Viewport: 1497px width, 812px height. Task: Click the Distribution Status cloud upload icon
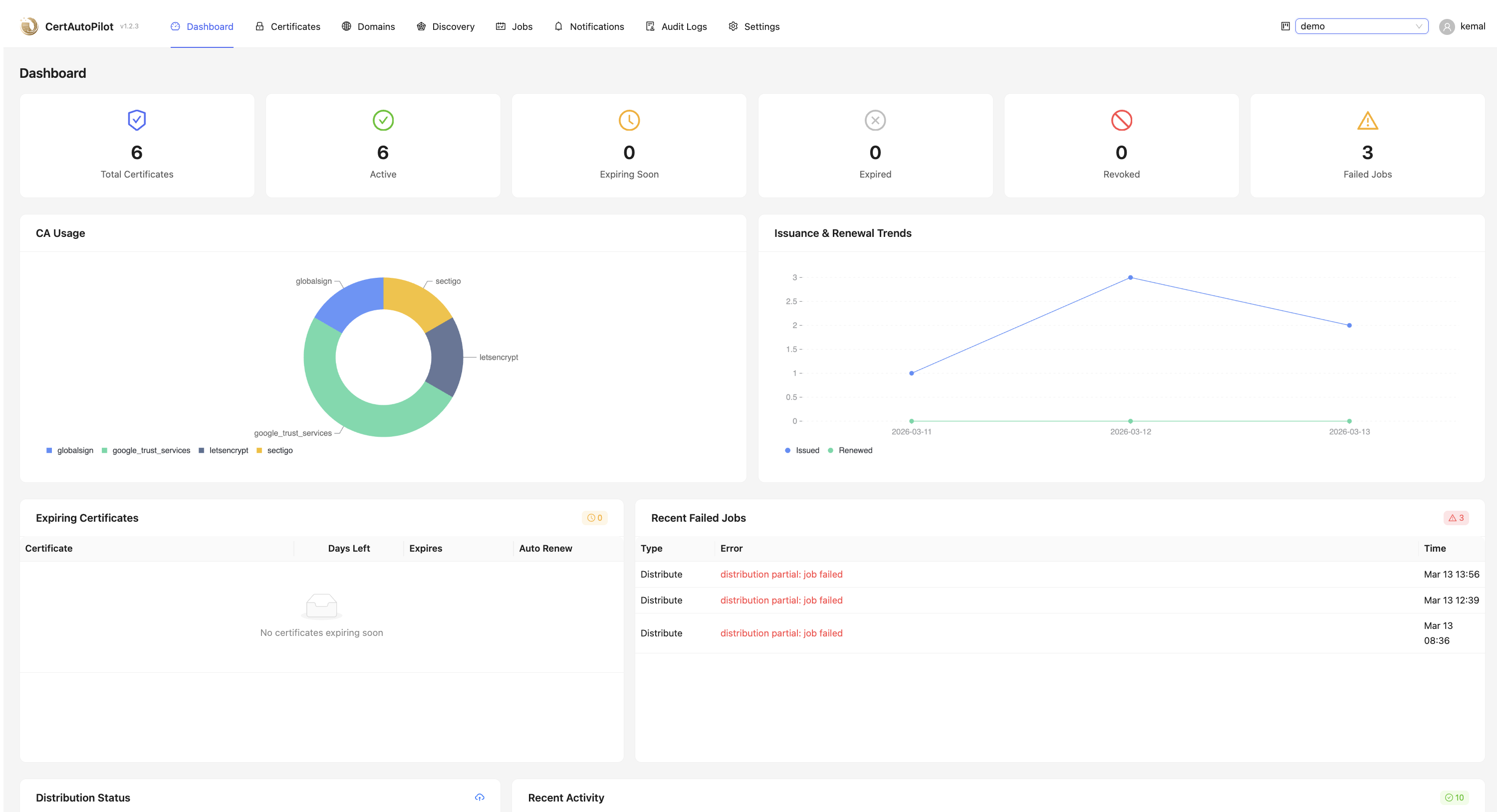(x=480, y=797)
